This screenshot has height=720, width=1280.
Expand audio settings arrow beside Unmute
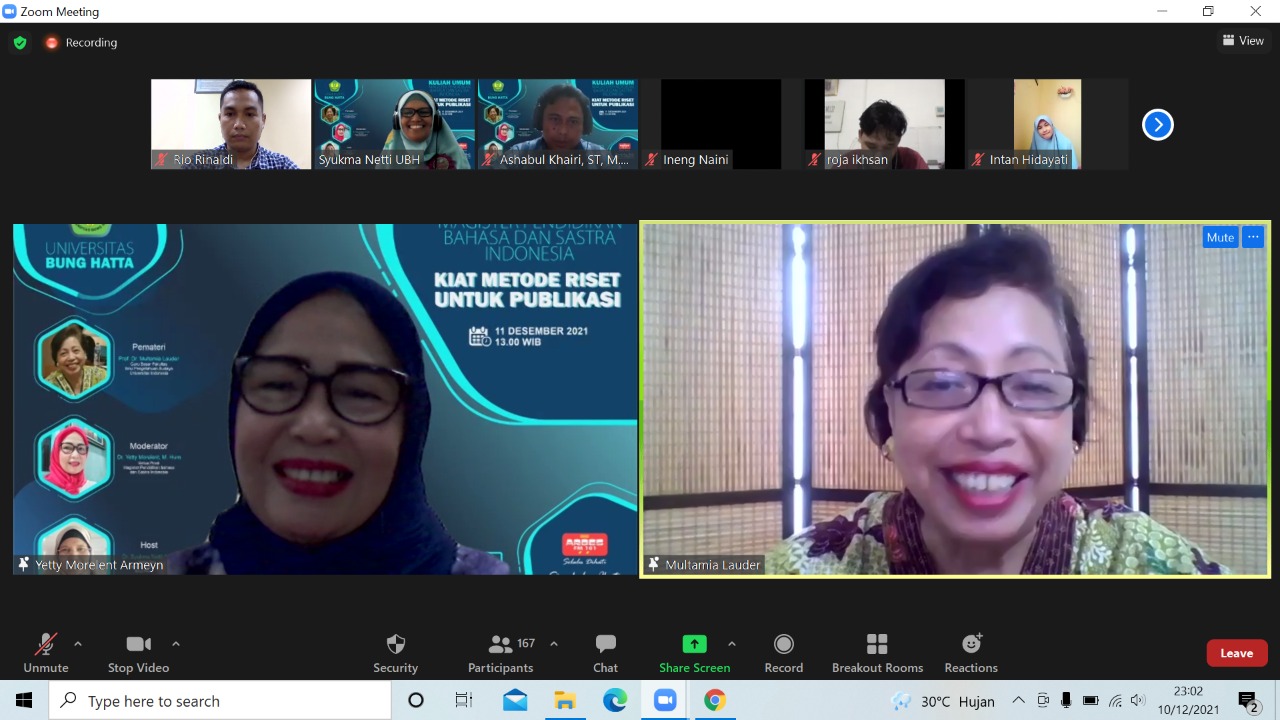click(x=78, y=644)
